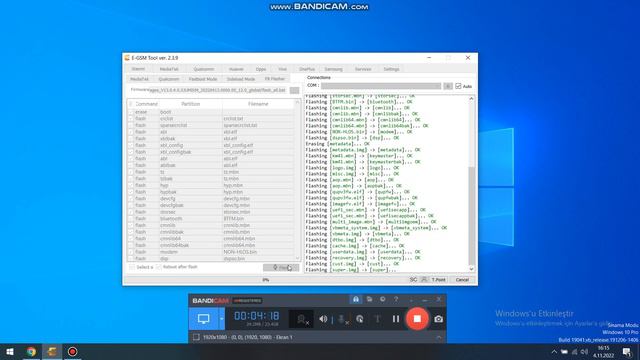Take a screenshot with Bandicam camera icon
This screenshot has height=360, width=640.
(438, 319)
